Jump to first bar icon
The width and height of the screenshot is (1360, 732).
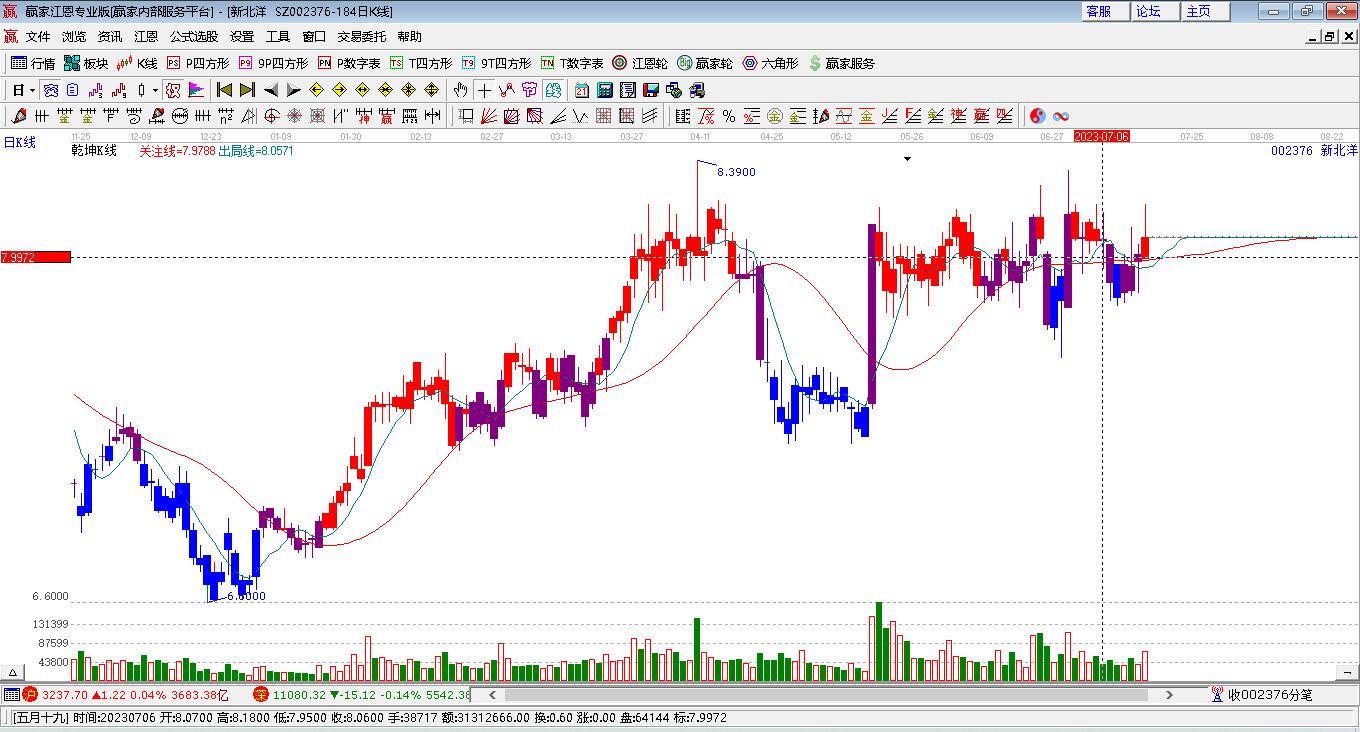225,90
